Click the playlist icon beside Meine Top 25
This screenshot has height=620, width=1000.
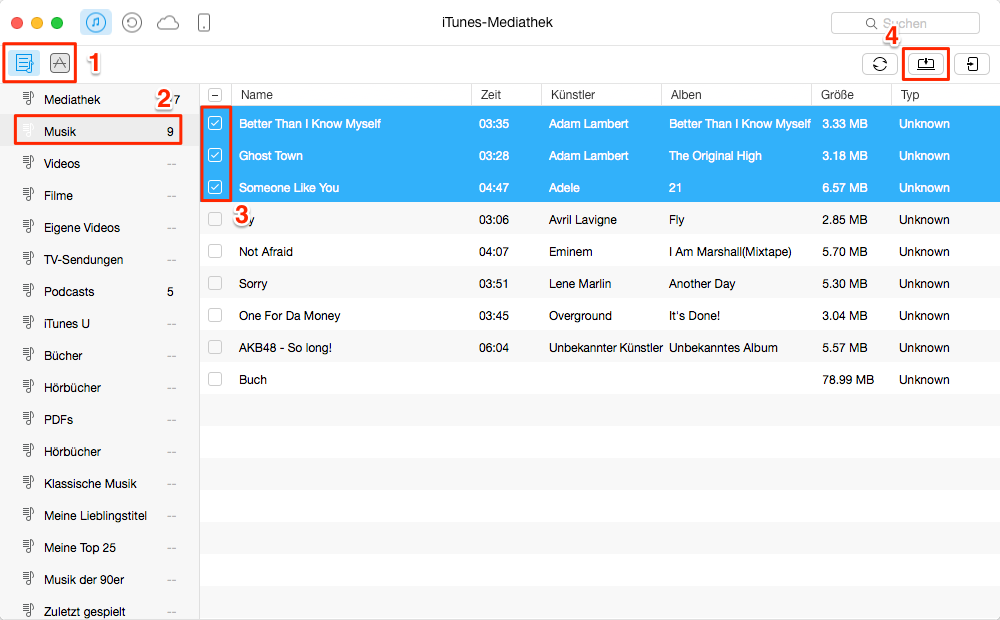click(28, 547)
